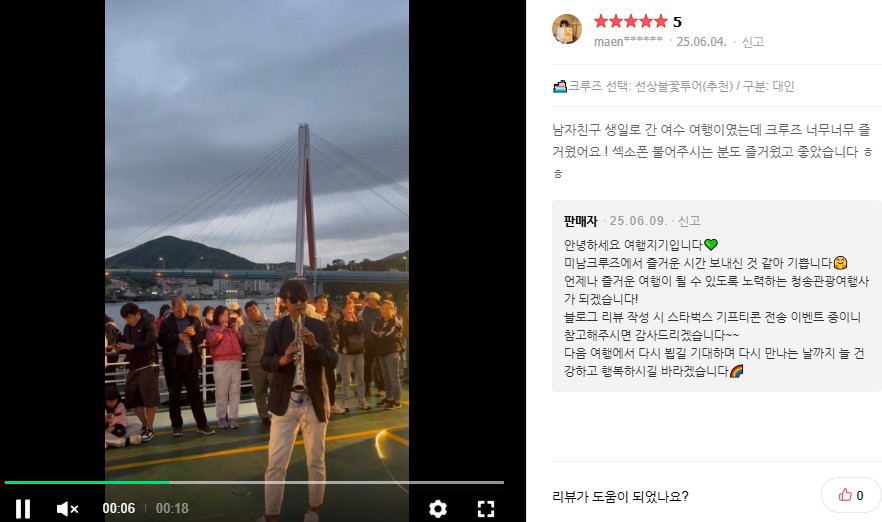882x522 pixels.
Task: Seek on the video progress bar
Action: pos(254,483)
